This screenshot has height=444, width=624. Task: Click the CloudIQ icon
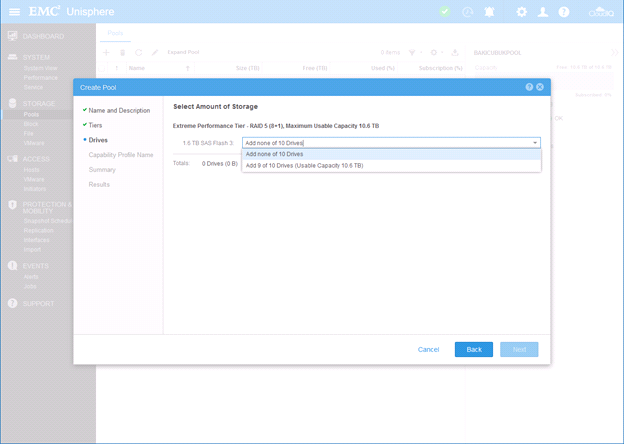tap(600, 12)
